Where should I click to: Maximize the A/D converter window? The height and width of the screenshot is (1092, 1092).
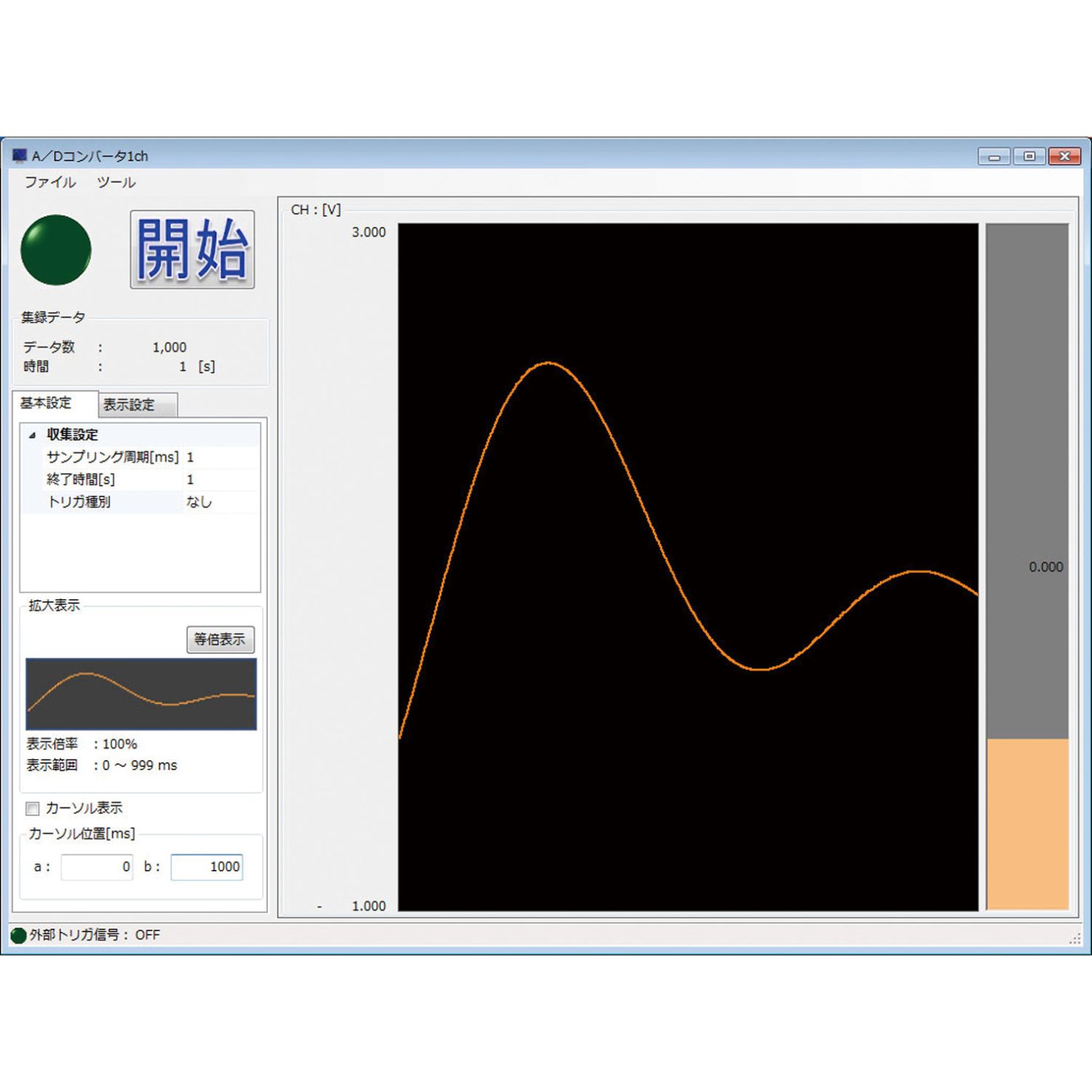click(1029, 156)
